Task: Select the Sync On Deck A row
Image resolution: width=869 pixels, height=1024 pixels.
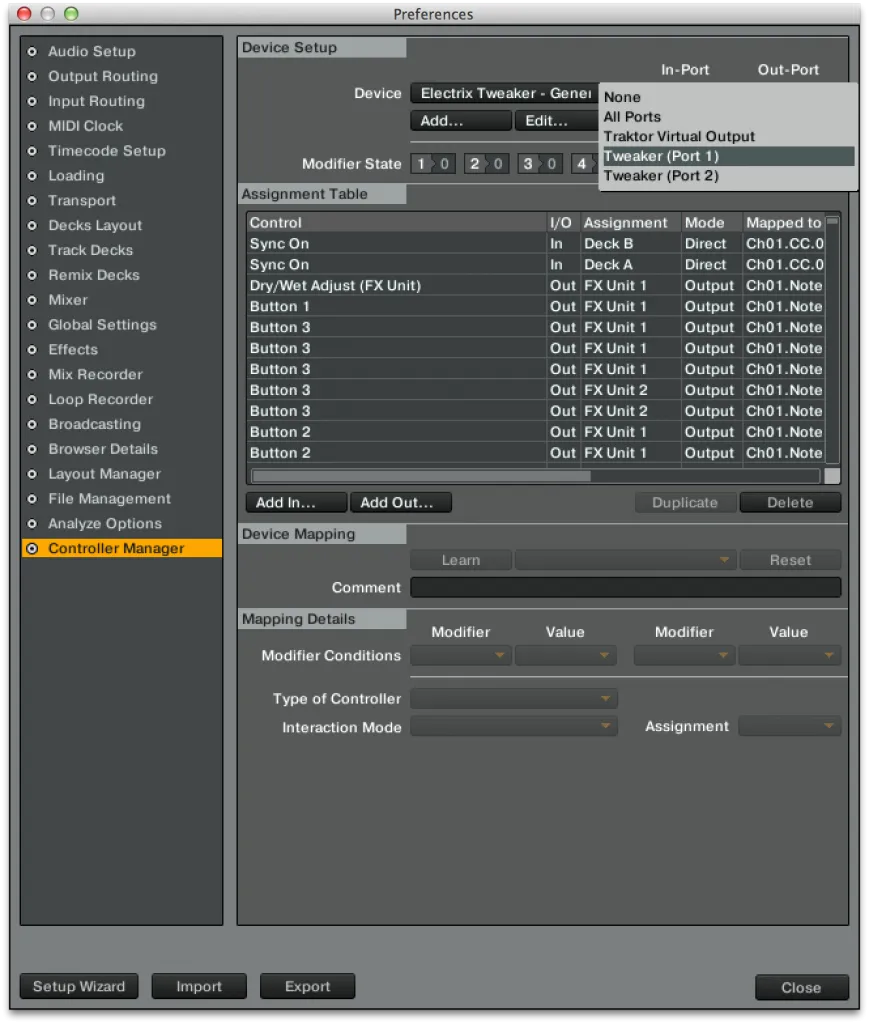Action: click(536, 264)
